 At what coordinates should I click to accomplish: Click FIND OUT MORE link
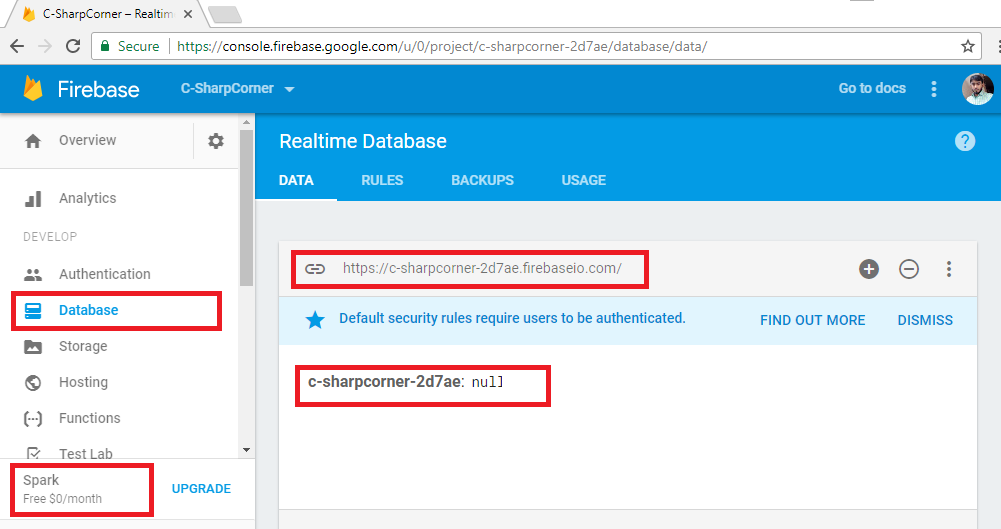point(812,320)
